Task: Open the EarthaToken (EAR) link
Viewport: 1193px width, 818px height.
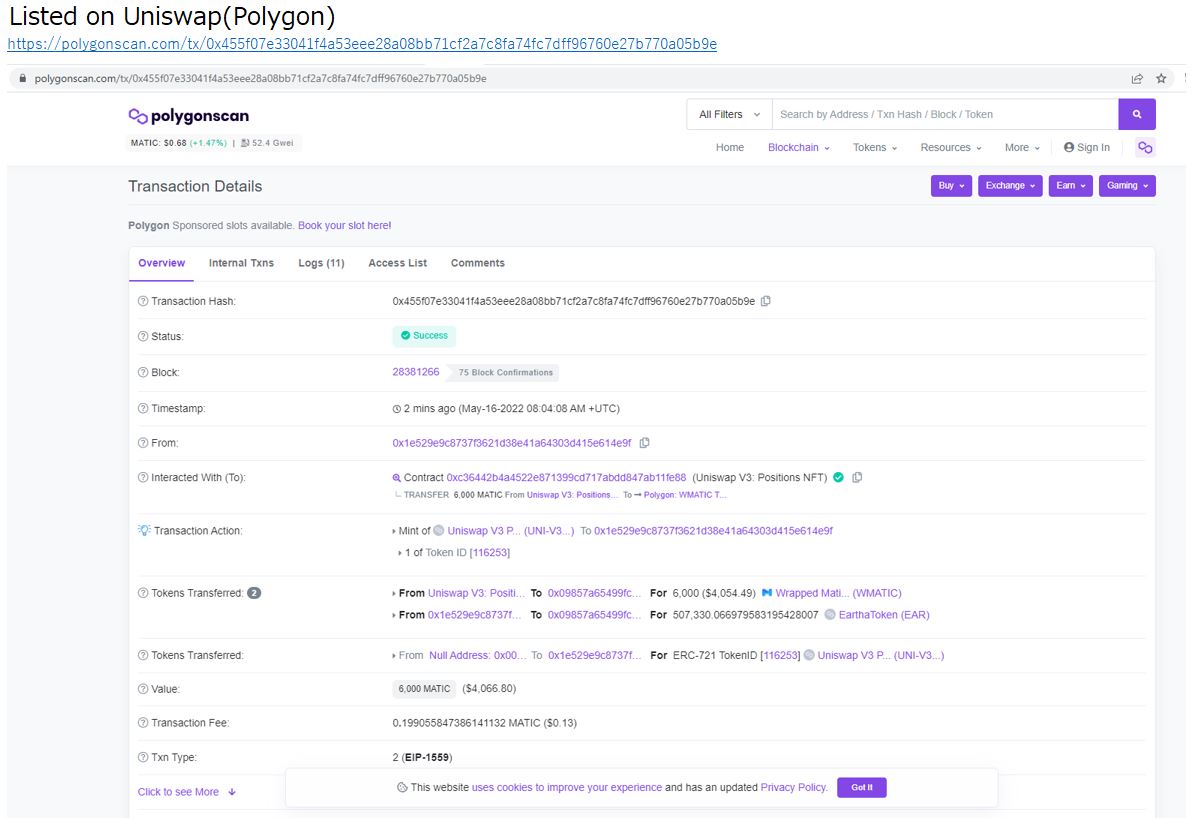Action: pos(884,615)
